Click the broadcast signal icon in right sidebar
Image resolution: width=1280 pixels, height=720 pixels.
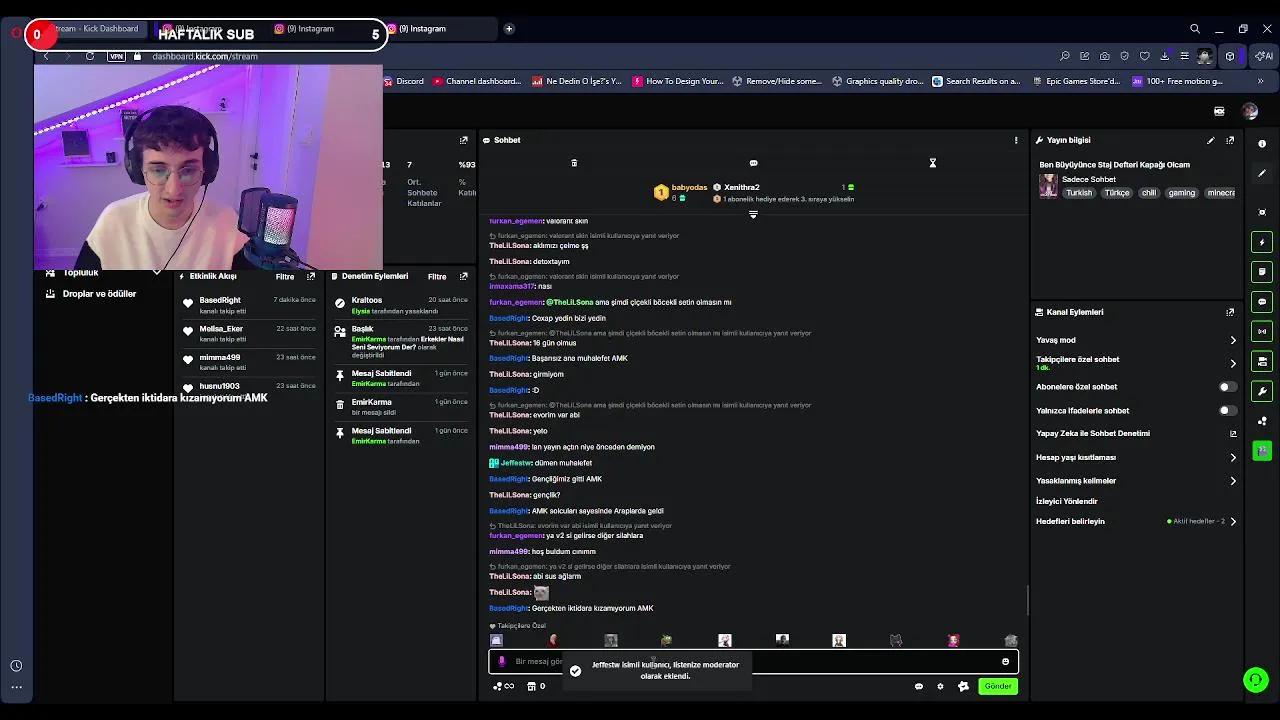[x=1262, y=331]
